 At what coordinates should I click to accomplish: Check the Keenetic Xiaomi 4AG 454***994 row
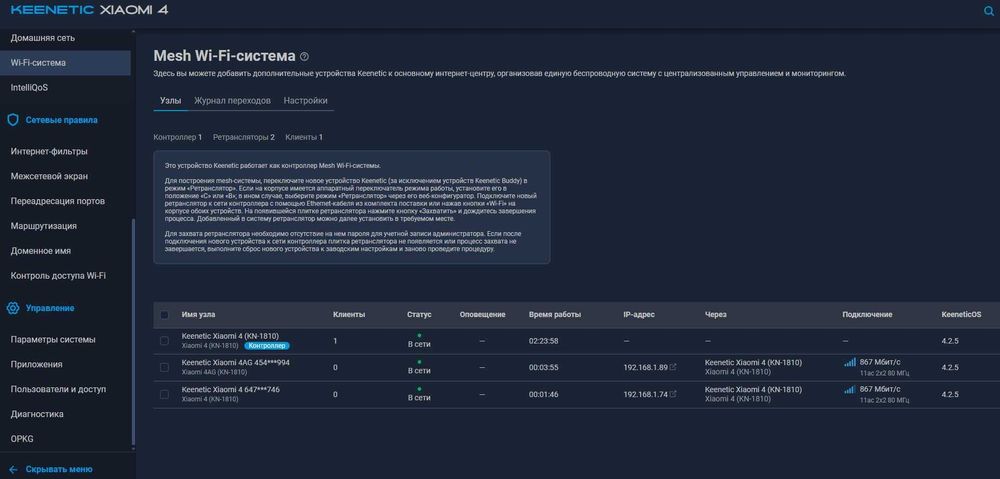click(x=165, y=367)
